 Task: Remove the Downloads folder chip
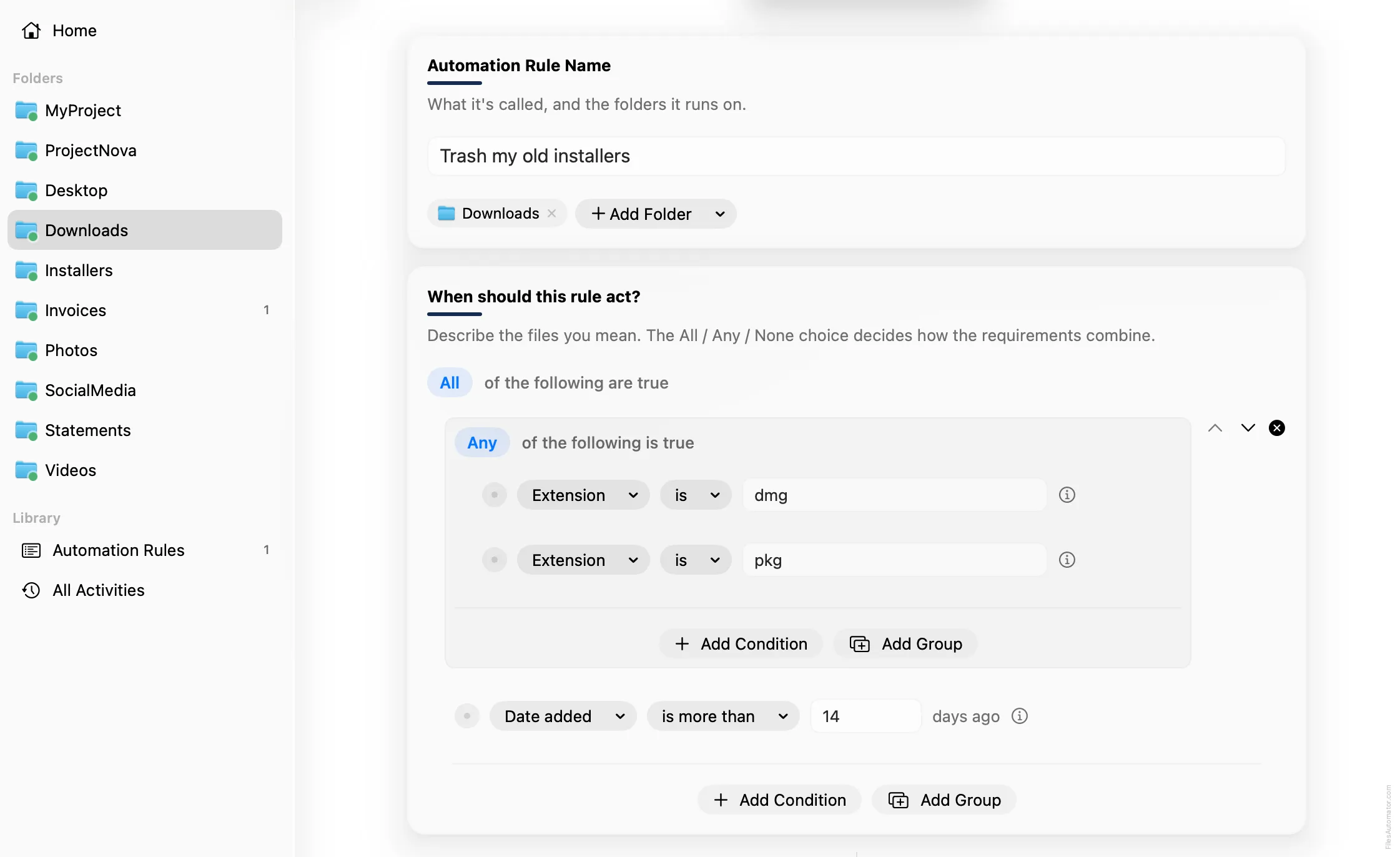coord(552,214)
